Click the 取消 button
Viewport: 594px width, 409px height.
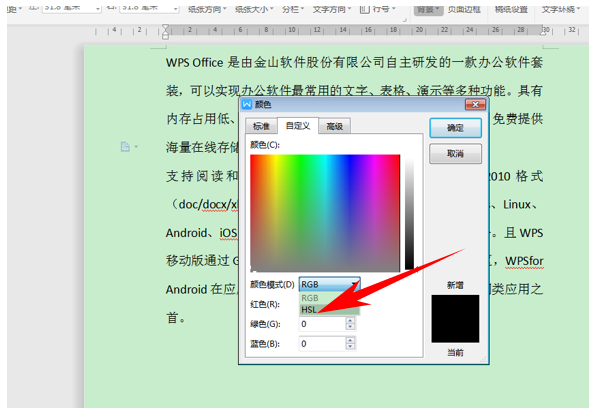[455, 153]
